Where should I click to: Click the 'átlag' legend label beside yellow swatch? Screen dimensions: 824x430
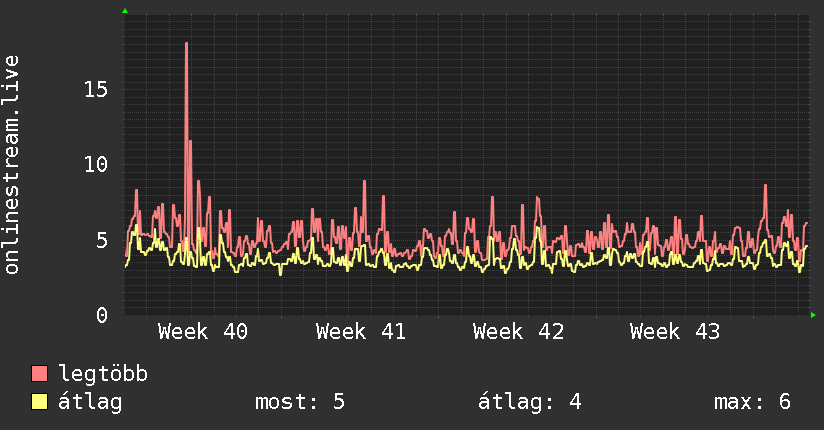90,402
